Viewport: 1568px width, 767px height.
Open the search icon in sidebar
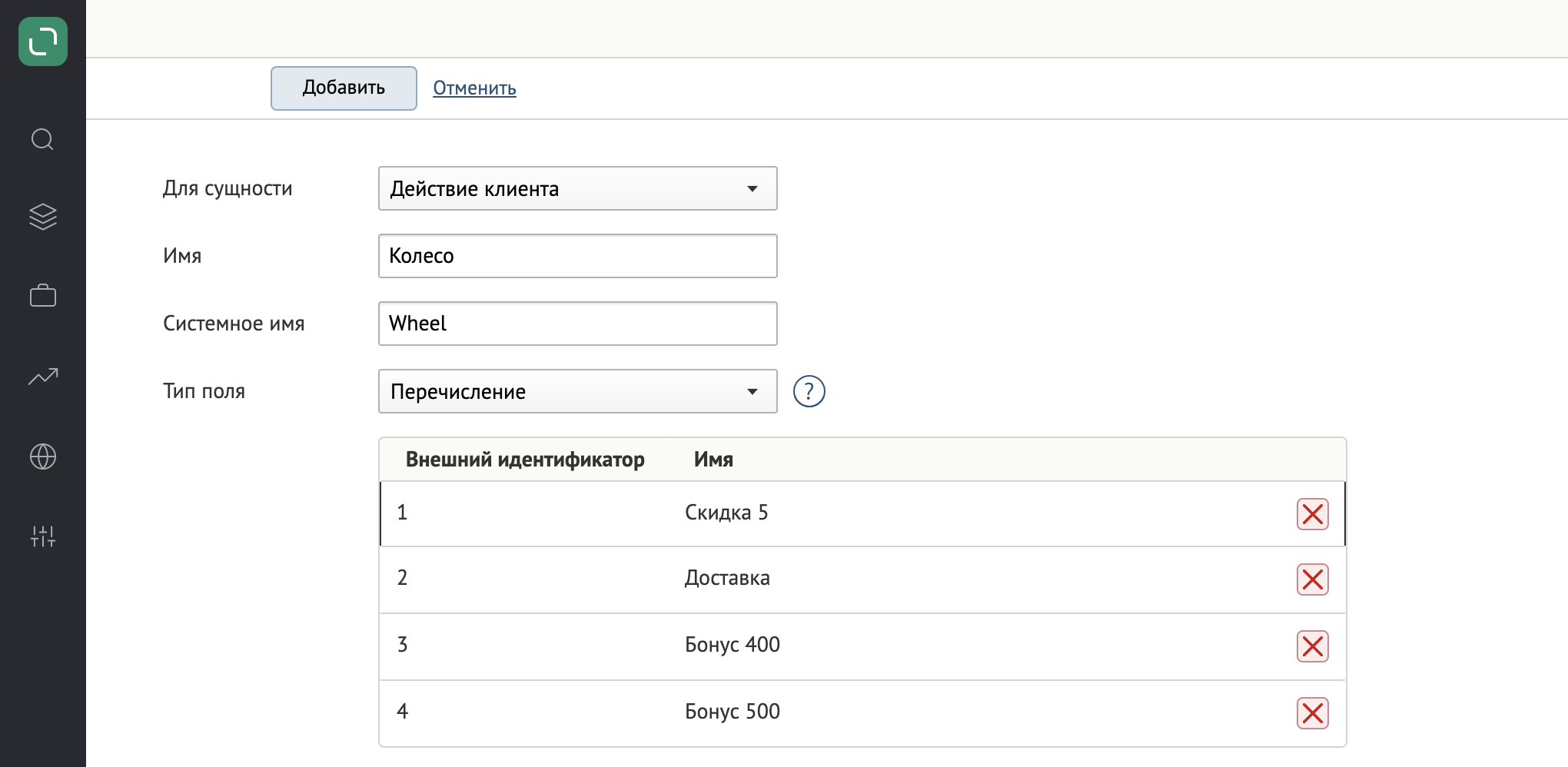pos(43,139)
